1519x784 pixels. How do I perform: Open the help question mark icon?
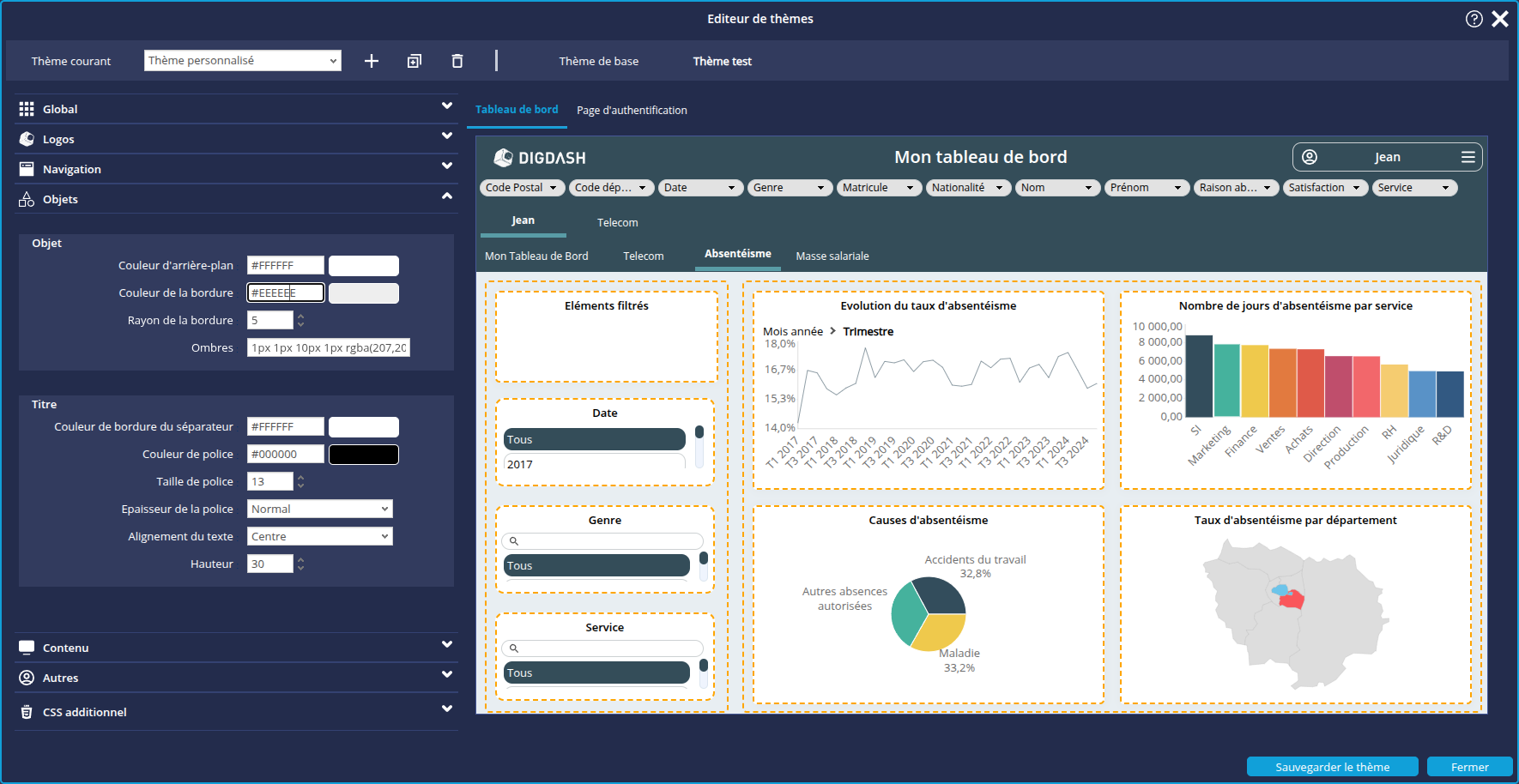(x=1474, y=19)
